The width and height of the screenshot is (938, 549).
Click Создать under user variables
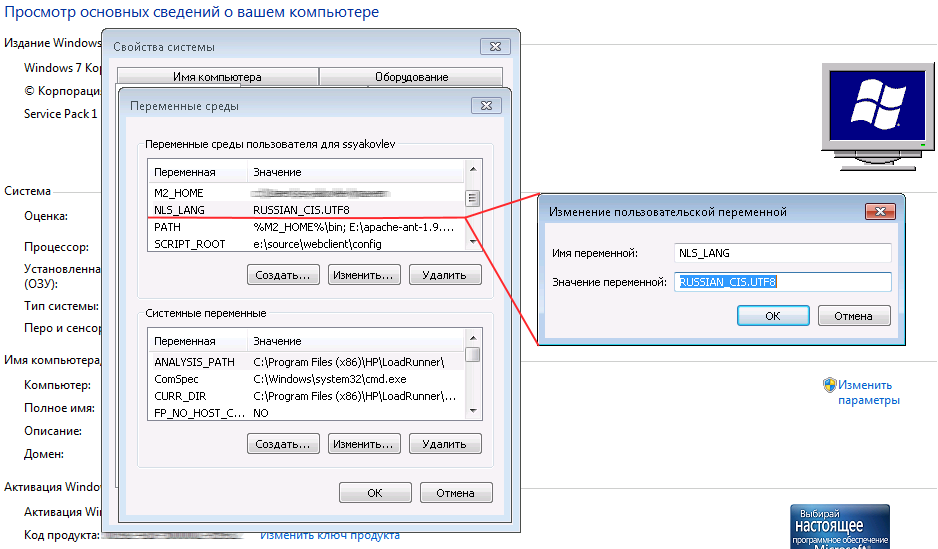(x=283, y=275)
